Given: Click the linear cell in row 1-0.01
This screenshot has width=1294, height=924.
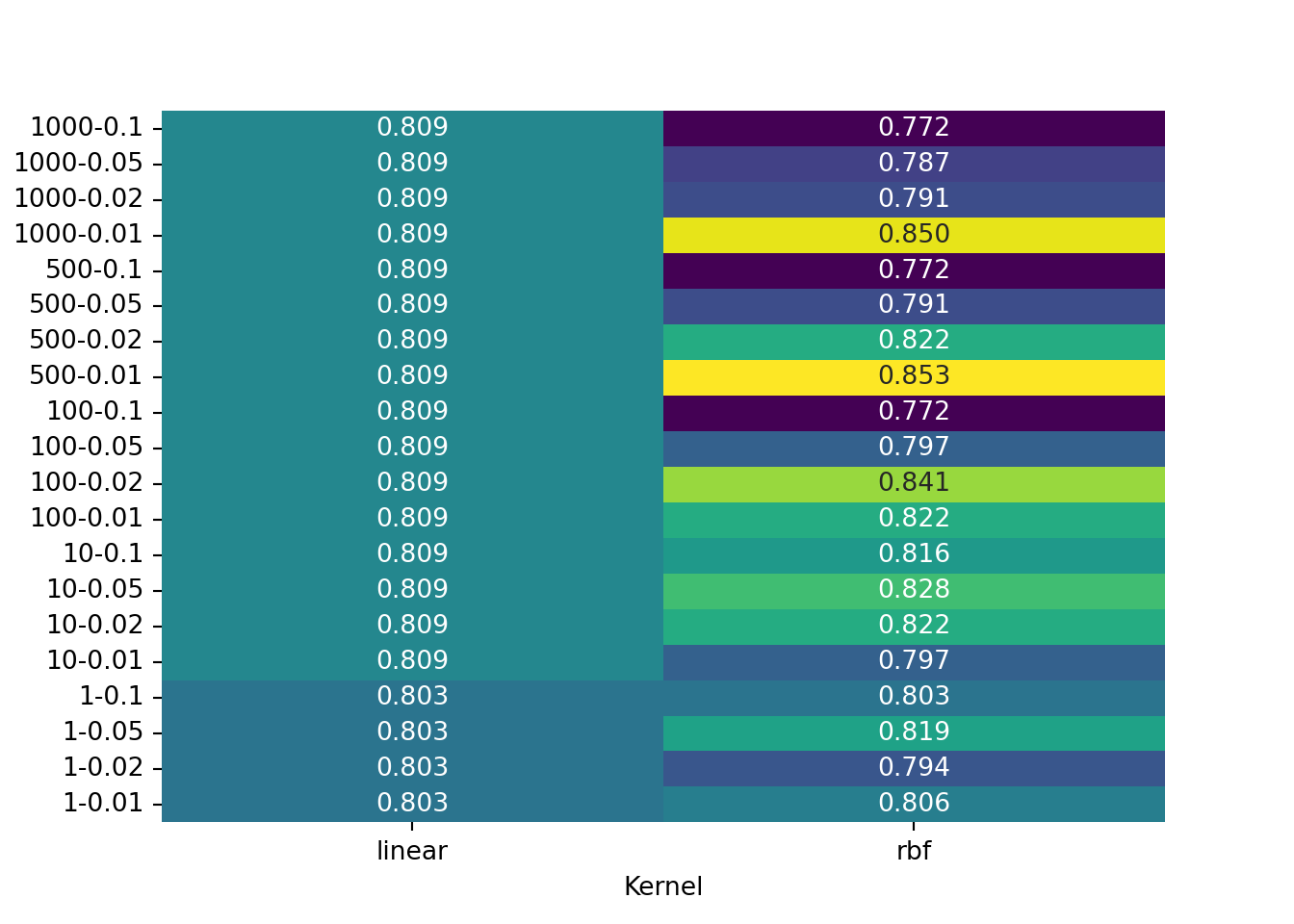Looking at the screenshot, I should pyautogui.click(x=412, y=804).
